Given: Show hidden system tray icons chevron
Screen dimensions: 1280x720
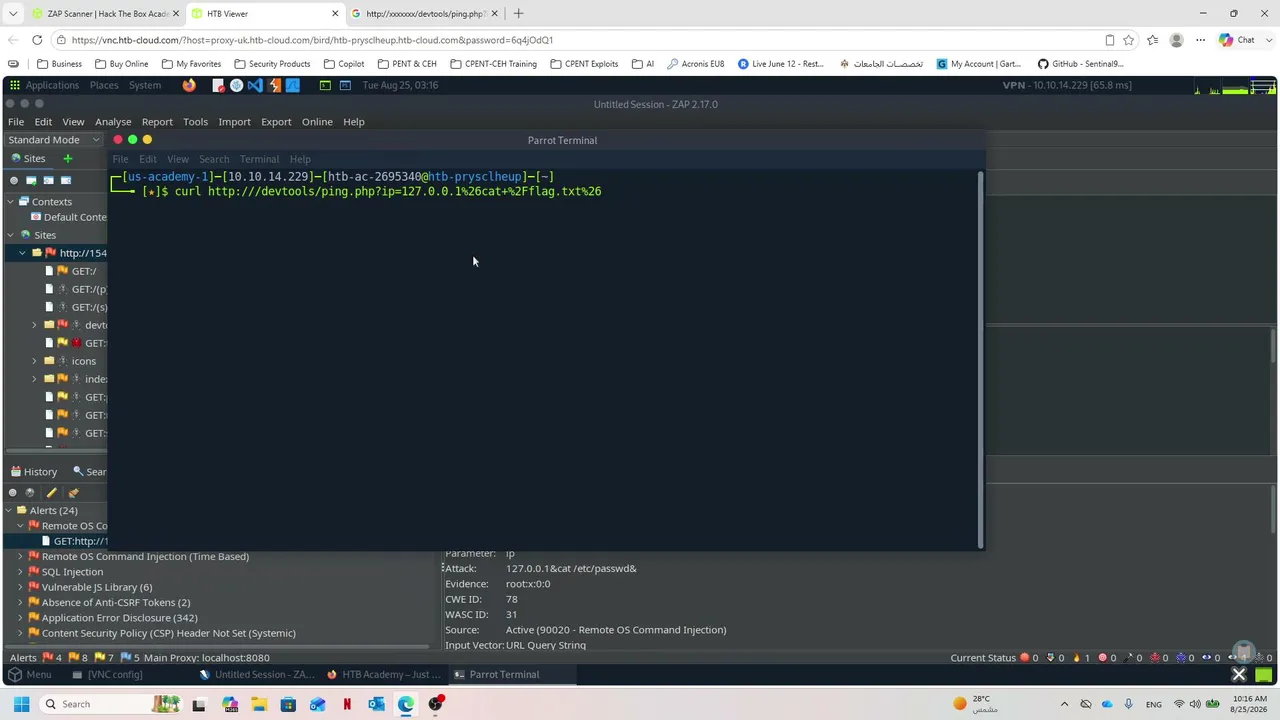Looking at the screenshot, I should tap(1064, 704).
